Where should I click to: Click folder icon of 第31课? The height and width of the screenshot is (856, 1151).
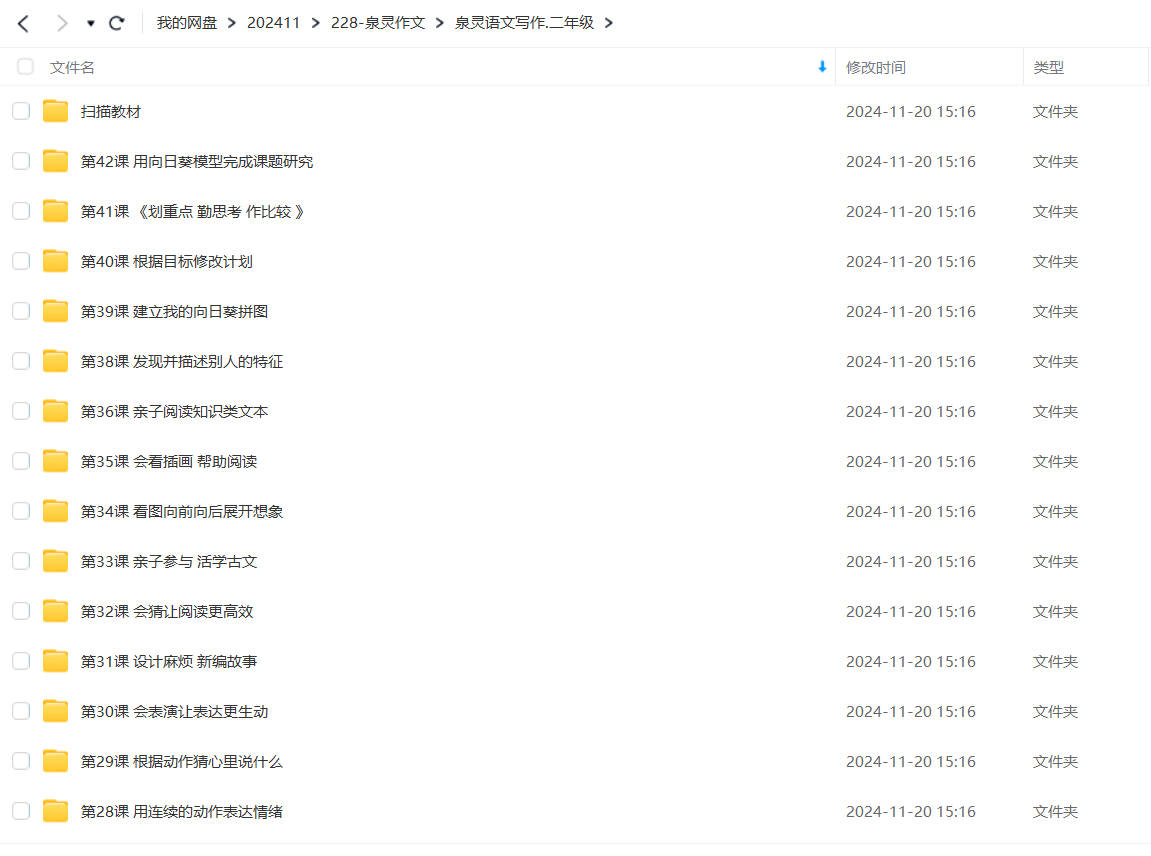coord(55,661)
